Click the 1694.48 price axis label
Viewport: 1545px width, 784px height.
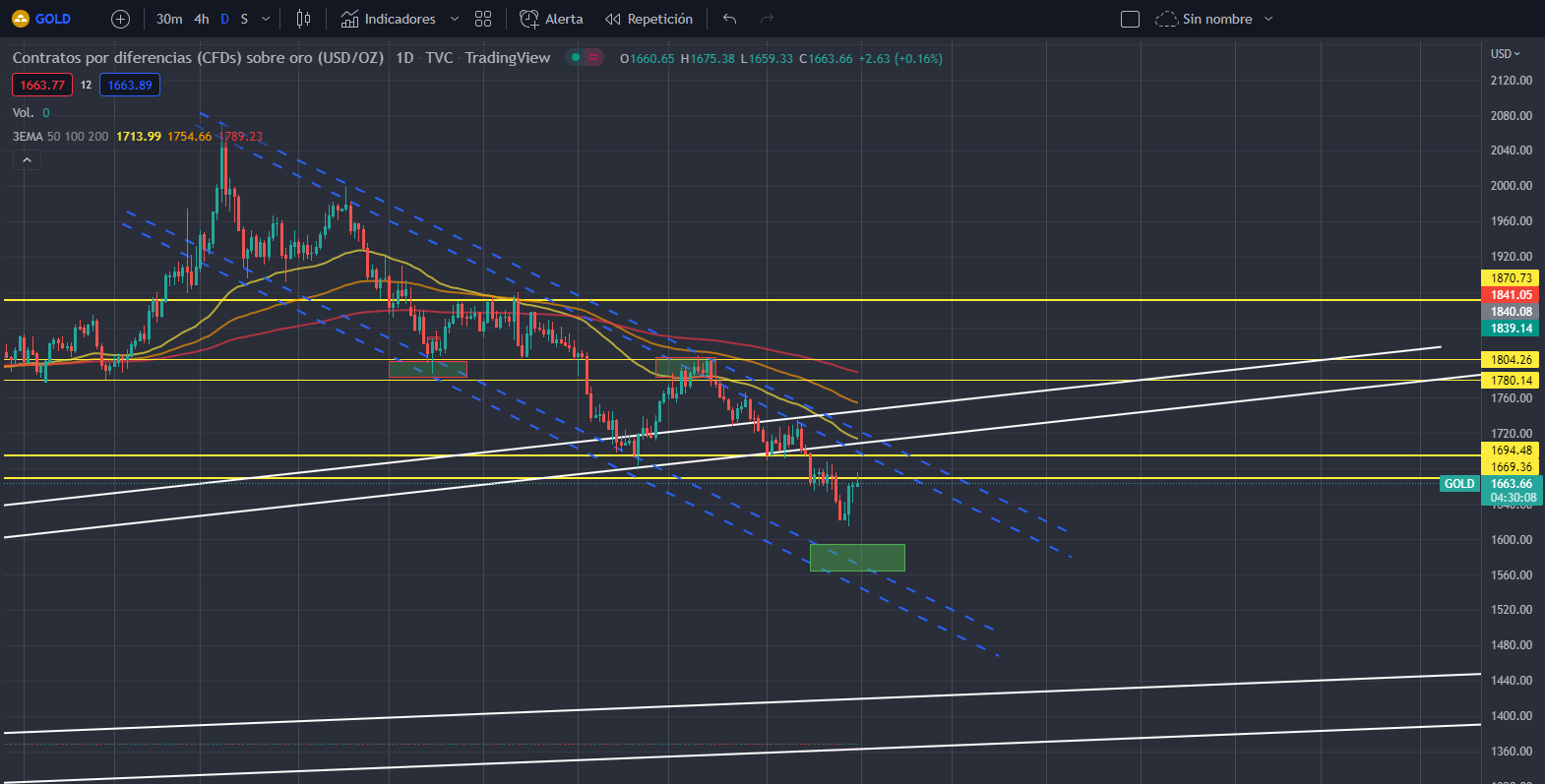coord(1511,451)
